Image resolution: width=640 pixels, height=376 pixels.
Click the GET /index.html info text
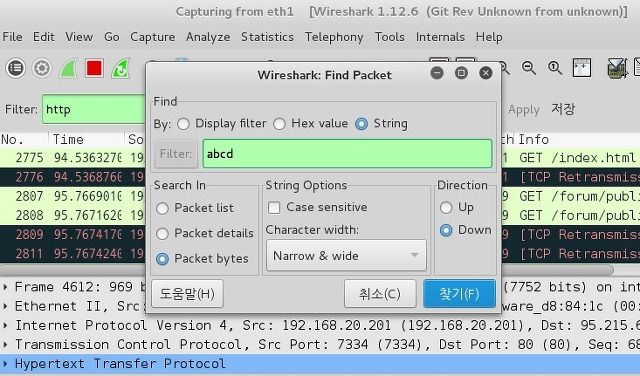pos(577,158)
